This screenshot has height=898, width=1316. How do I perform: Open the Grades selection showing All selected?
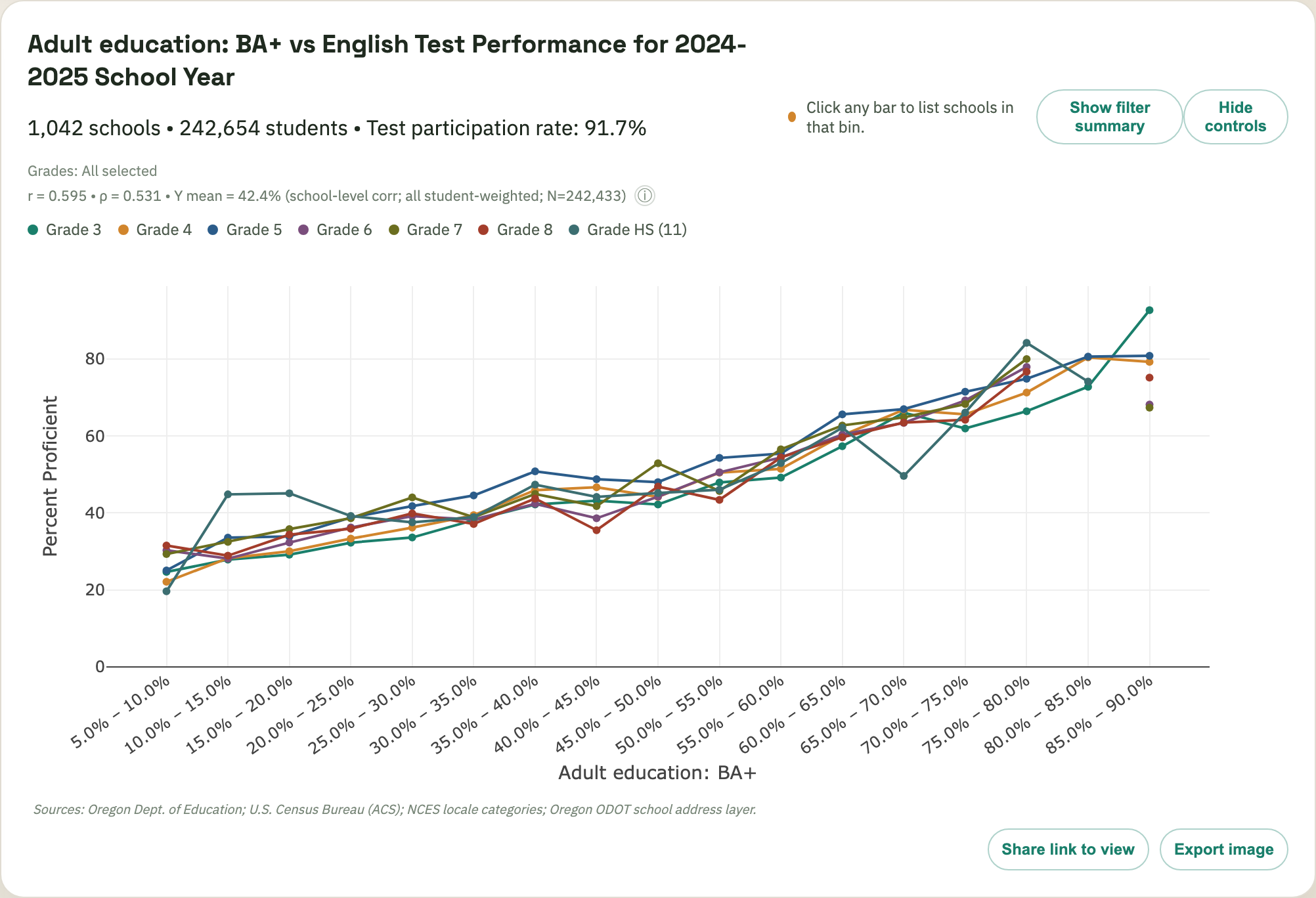[92, 171]
